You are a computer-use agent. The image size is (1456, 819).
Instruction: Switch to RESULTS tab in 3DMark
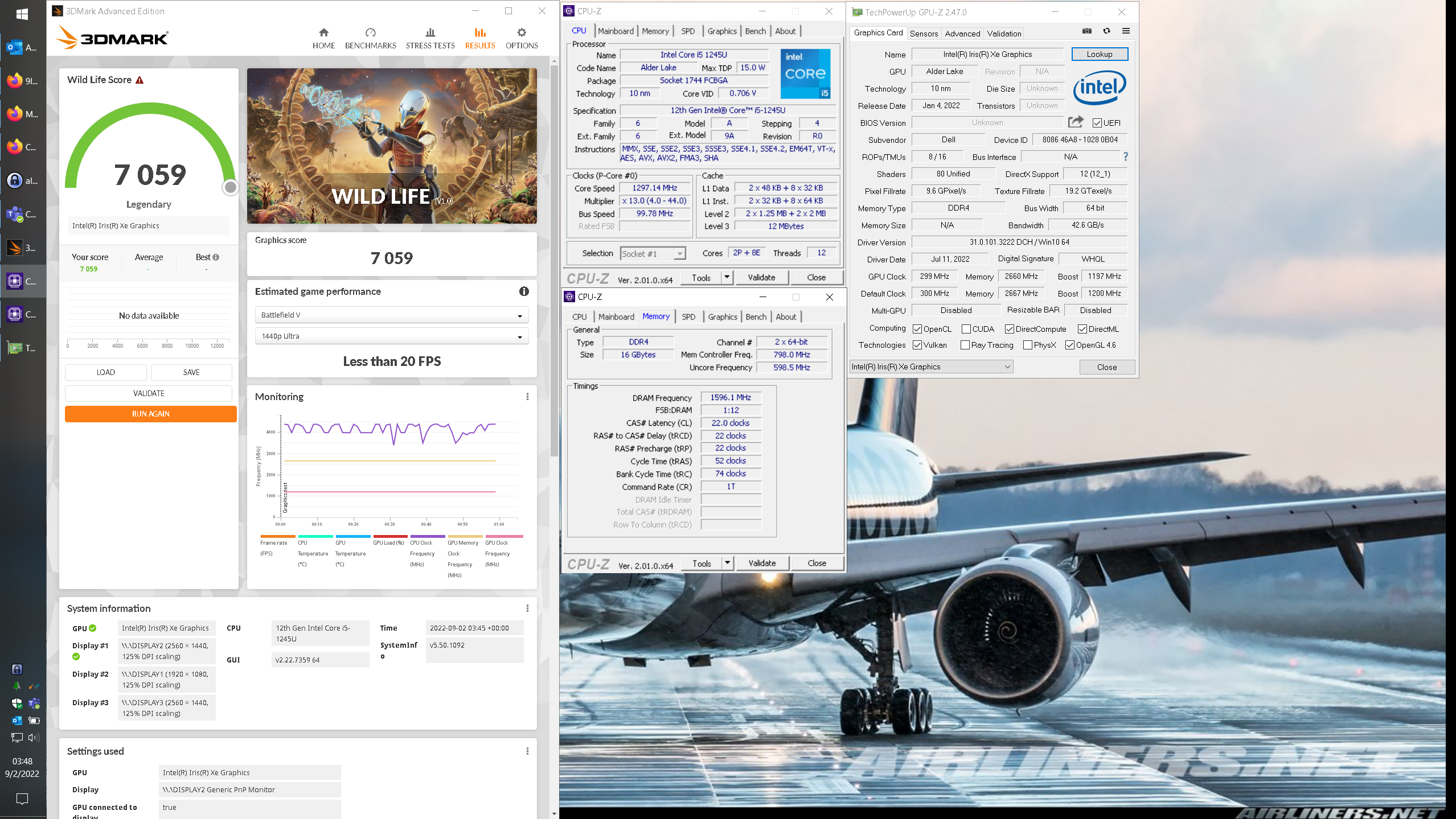pyautogui.click(x=480, y=38)
